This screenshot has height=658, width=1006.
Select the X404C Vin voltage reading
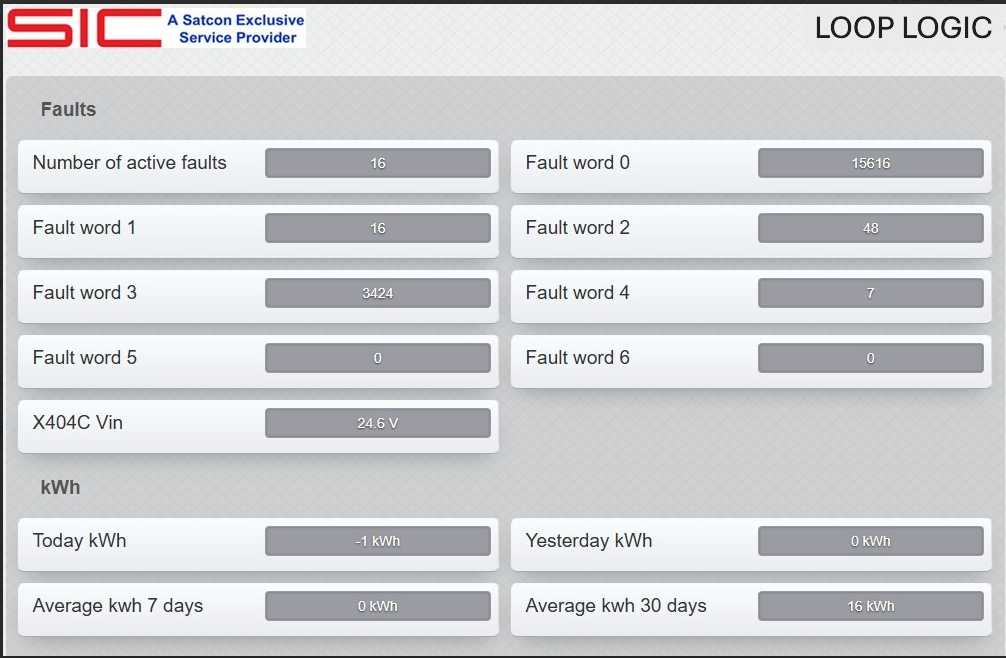(x=378, y=423)
